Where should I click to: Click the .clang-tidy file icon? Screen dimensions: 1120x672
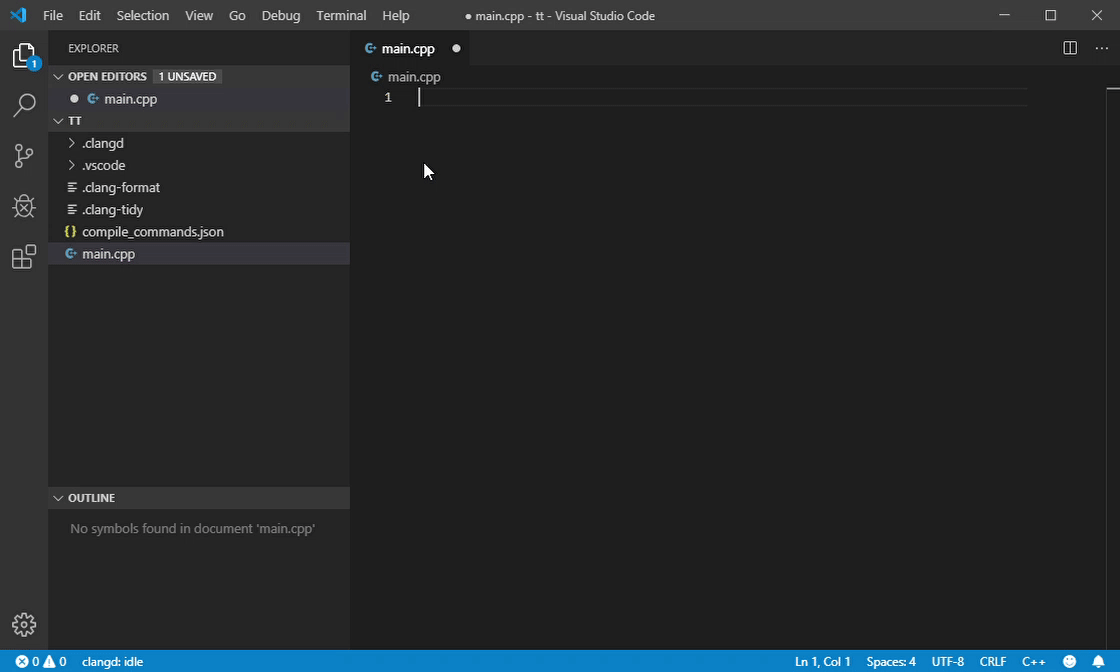[71, 209]
